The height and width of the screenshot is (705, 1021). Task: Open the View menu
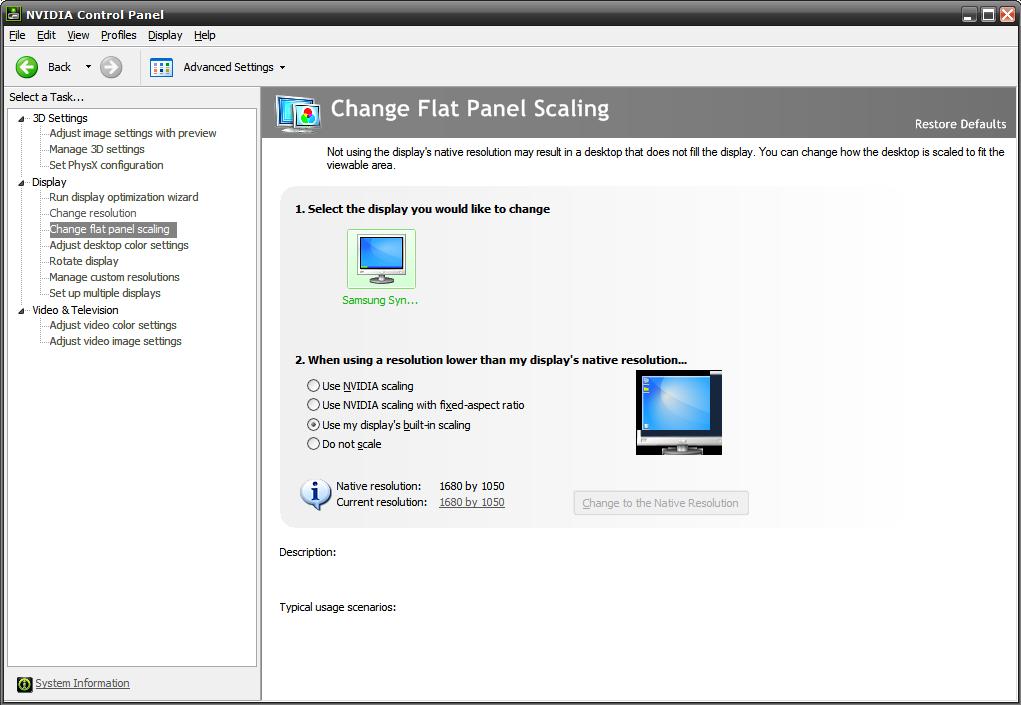pyautogui.click(x=78, y=35)
